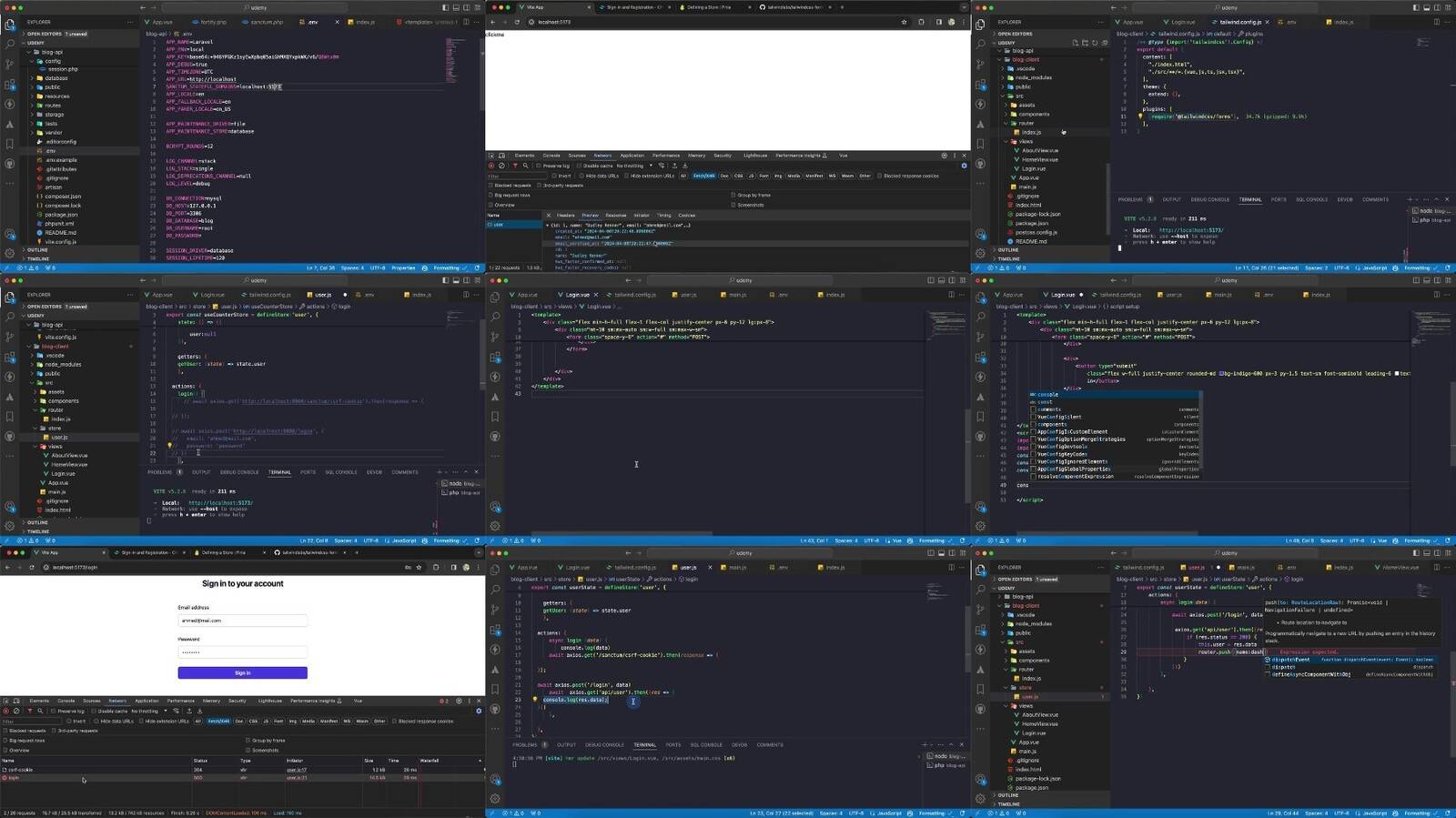Check Hide data URLs in clickme browser DevTools
The width and height of the screenshot is (1456, 818).
[581, 176]
